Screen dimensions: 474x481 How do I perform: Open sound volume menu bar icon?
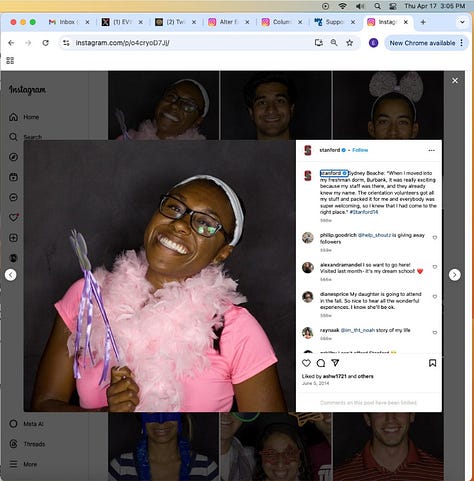click(x=360, y=6)
